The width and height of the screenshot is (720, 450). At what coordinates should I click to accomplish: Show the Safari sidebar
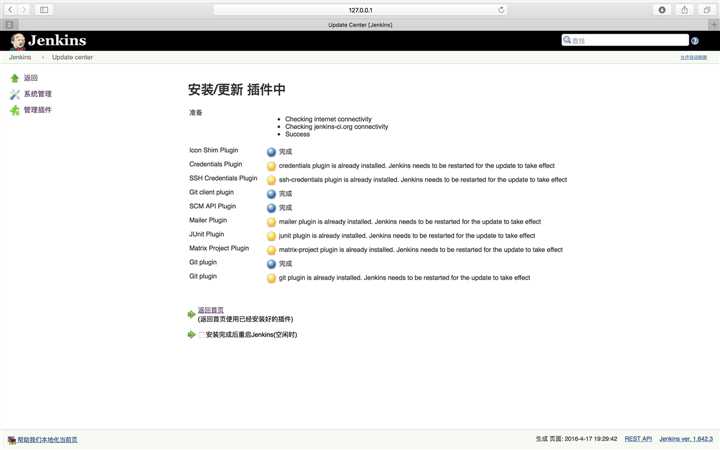(44, 10)
